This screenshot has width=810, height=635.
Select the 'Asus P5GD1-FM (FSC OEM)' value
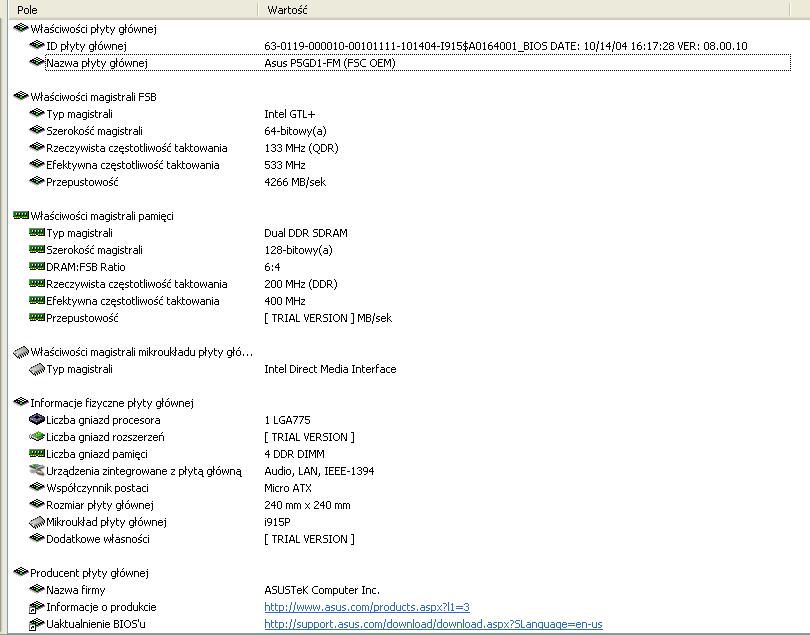(330, 63)
